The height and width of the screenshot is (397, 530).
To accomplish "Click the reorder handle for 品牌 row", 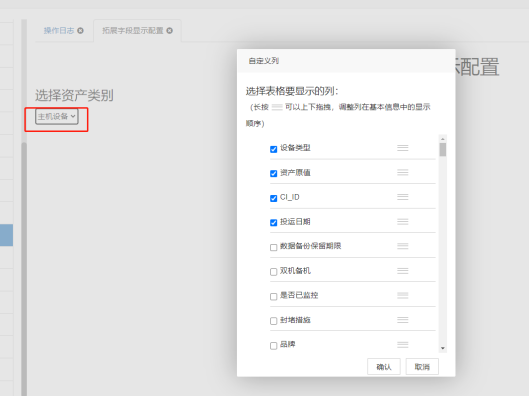I will point(403,344).
